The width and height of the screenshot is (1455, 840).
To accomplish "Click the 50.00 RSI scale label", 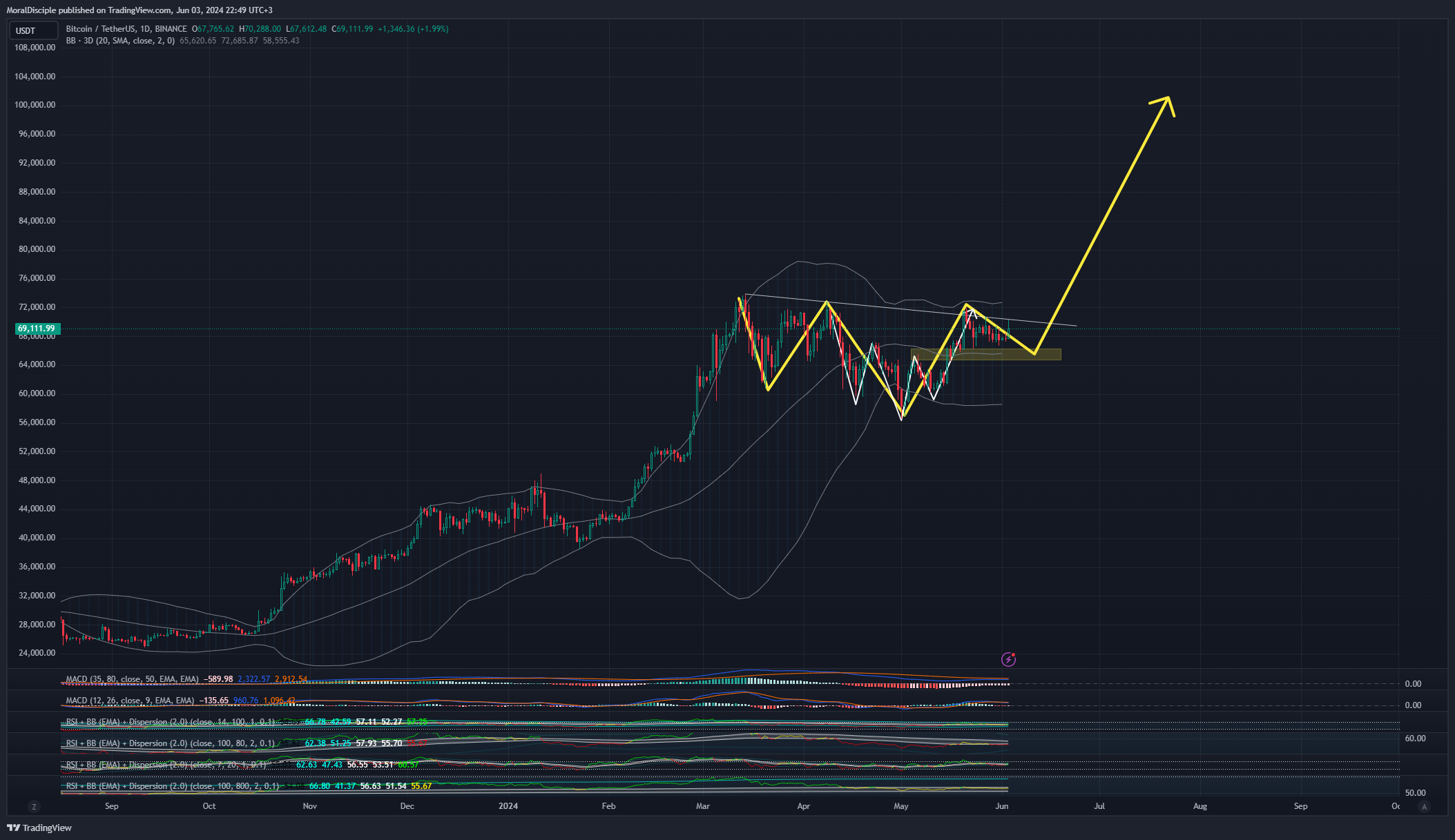I will click(1415, 793).
